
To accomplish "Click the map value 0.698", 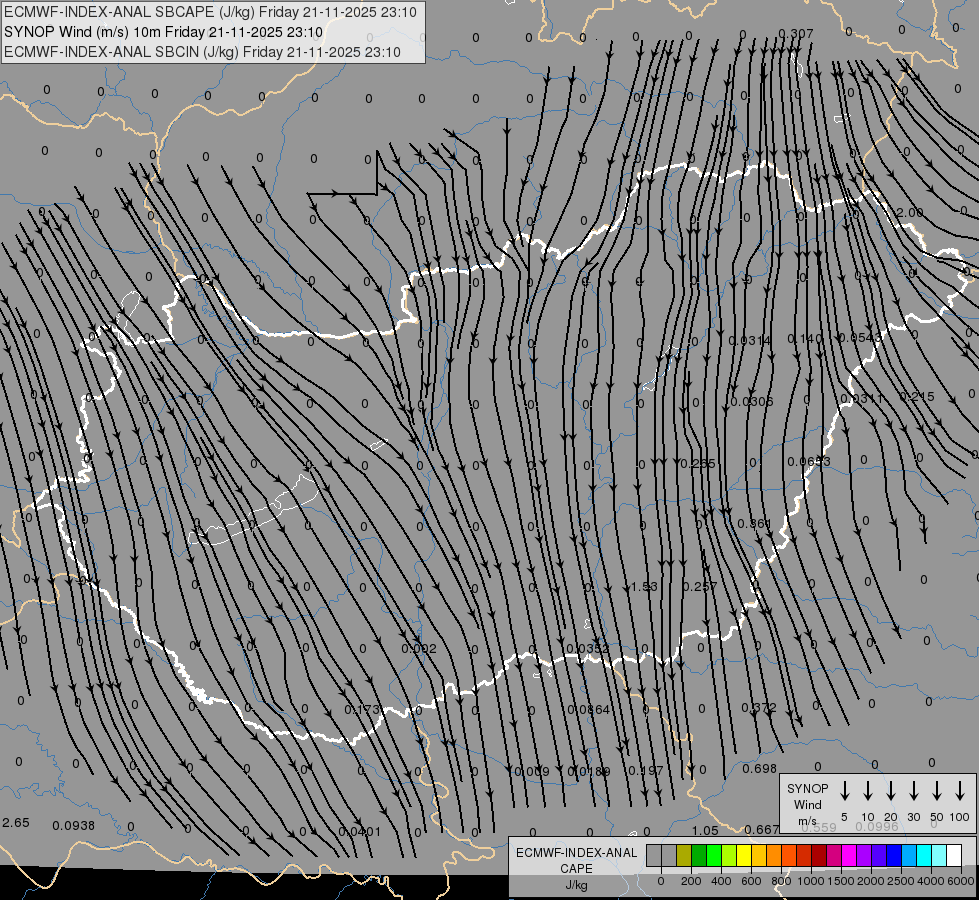I will [x=759, y=769].
